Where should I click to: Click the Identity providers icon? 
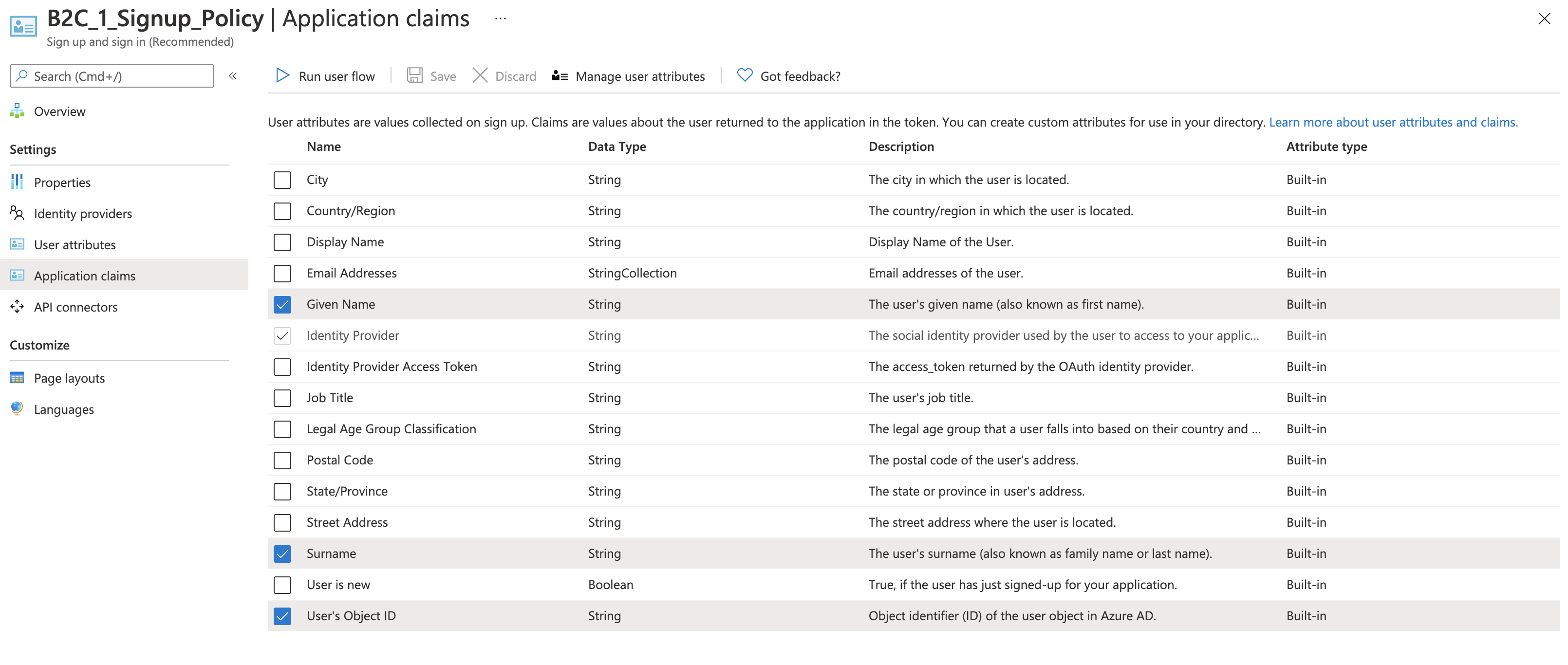[x=17, y=213]
